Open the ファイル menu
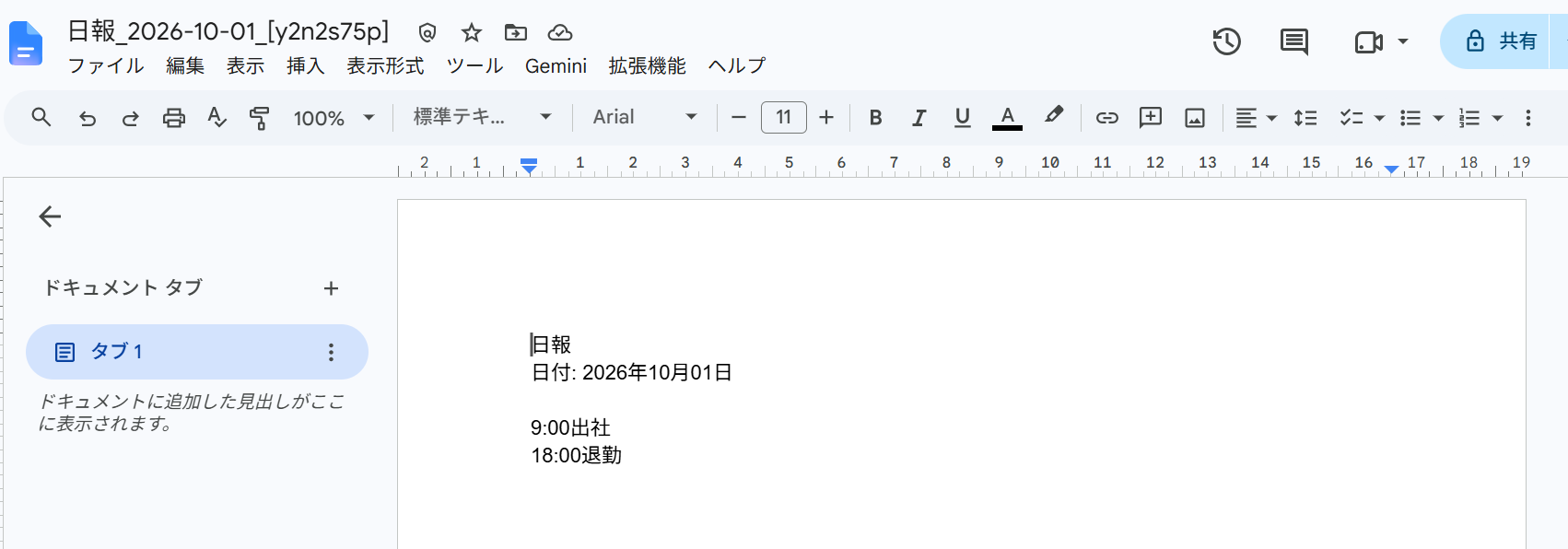 tap(106, 66)
